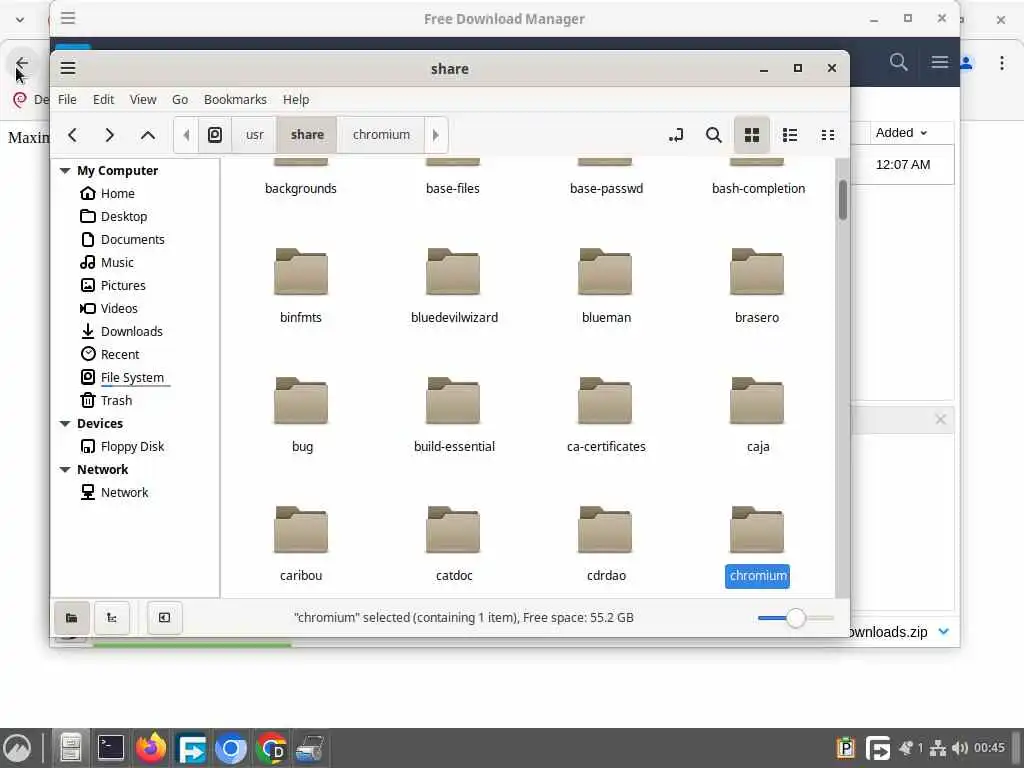
Task: Click the file pane vertical scrollbar
Action: (842, 200)
